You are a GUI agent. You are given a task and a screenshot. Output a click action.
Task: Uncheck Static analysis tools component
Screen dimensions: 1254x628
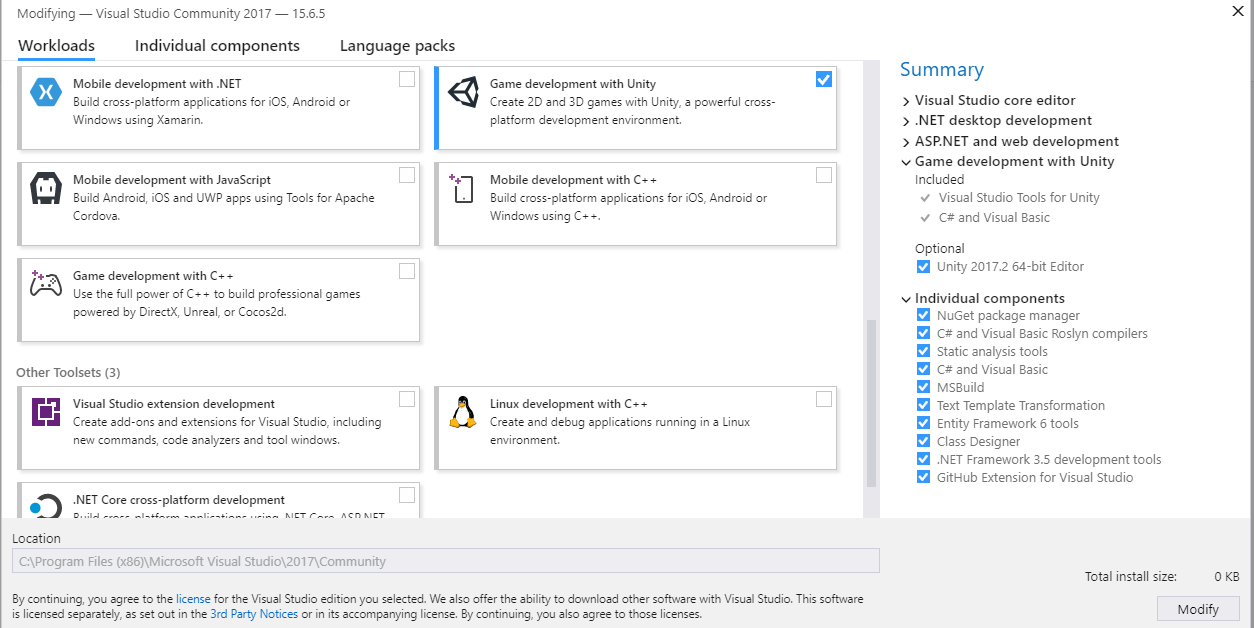click(923, 352)
